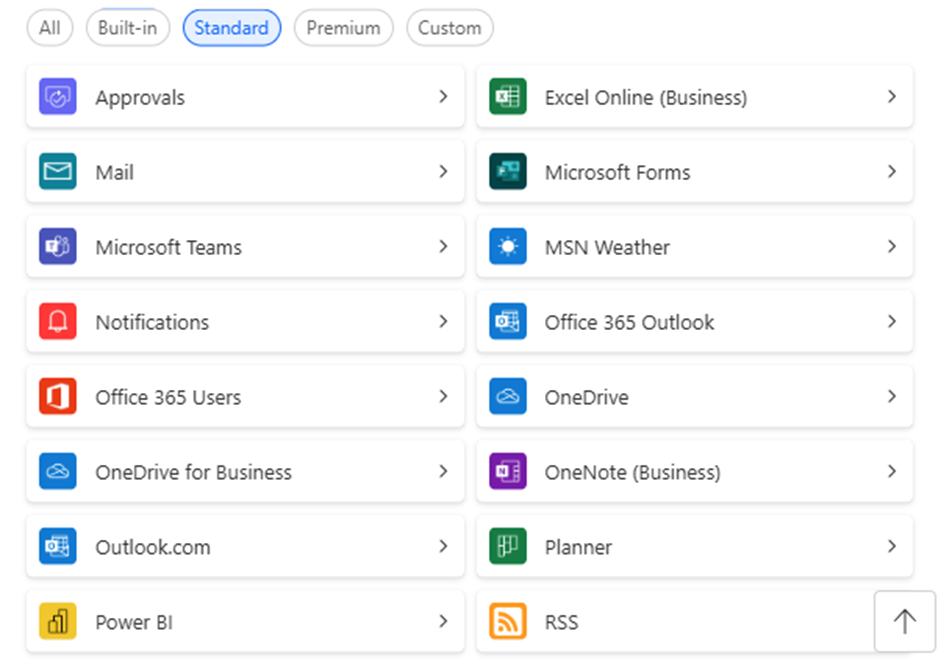This screenshot has height=659, width=941.
Task: Open the RSS connector label
Action: 562,622
